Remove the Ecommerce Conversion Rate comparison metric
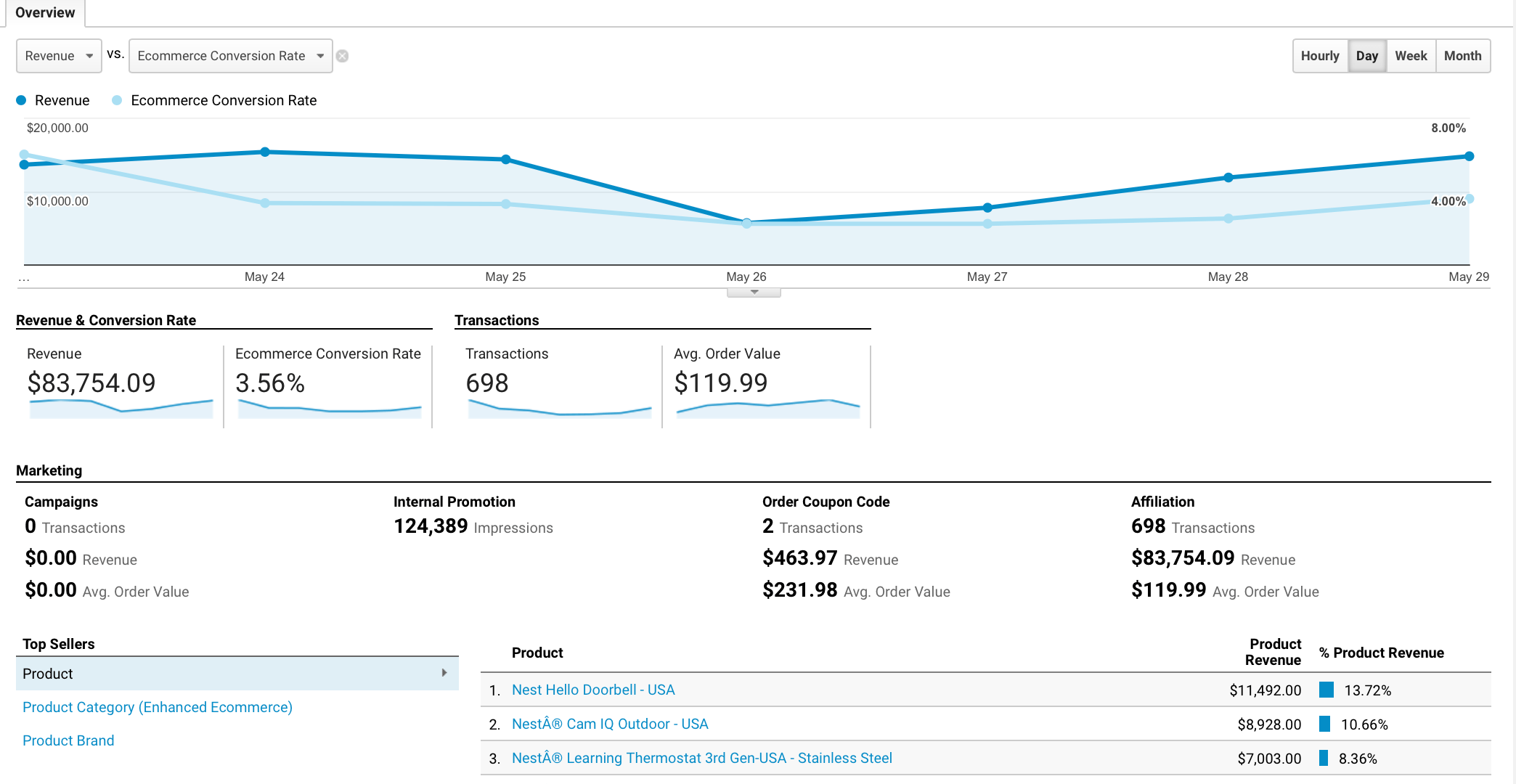The width and height of the screenshot is (1516, 784). [342, 56]
